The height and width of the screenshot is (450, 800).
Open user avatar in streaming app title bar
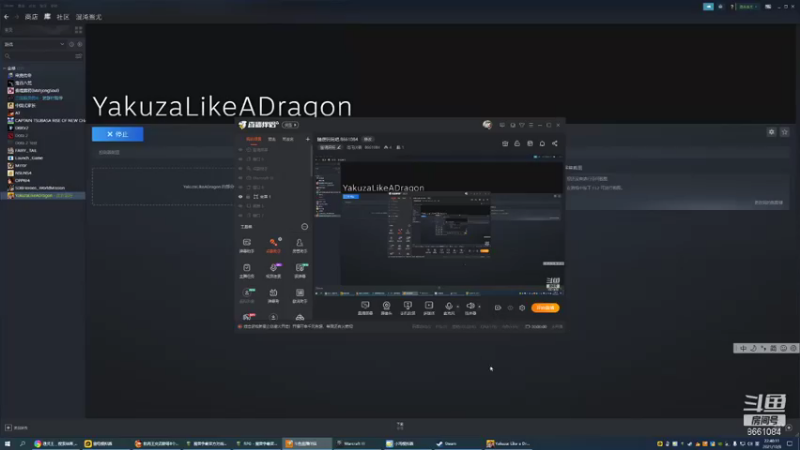[x=487, y=125]
